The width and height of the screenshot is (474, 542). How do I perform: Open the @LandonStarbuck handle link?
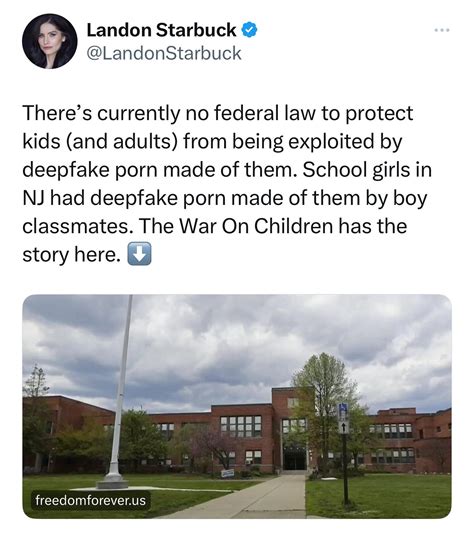[x=164, y=54]
